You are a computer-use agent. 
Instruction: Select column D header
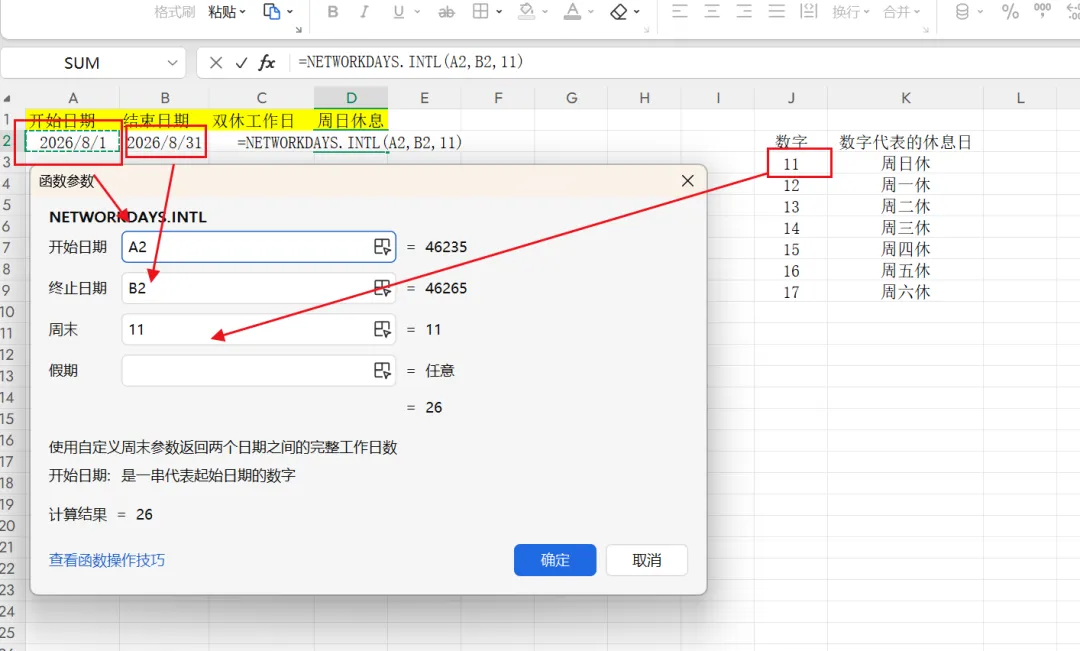pos(351,98)
